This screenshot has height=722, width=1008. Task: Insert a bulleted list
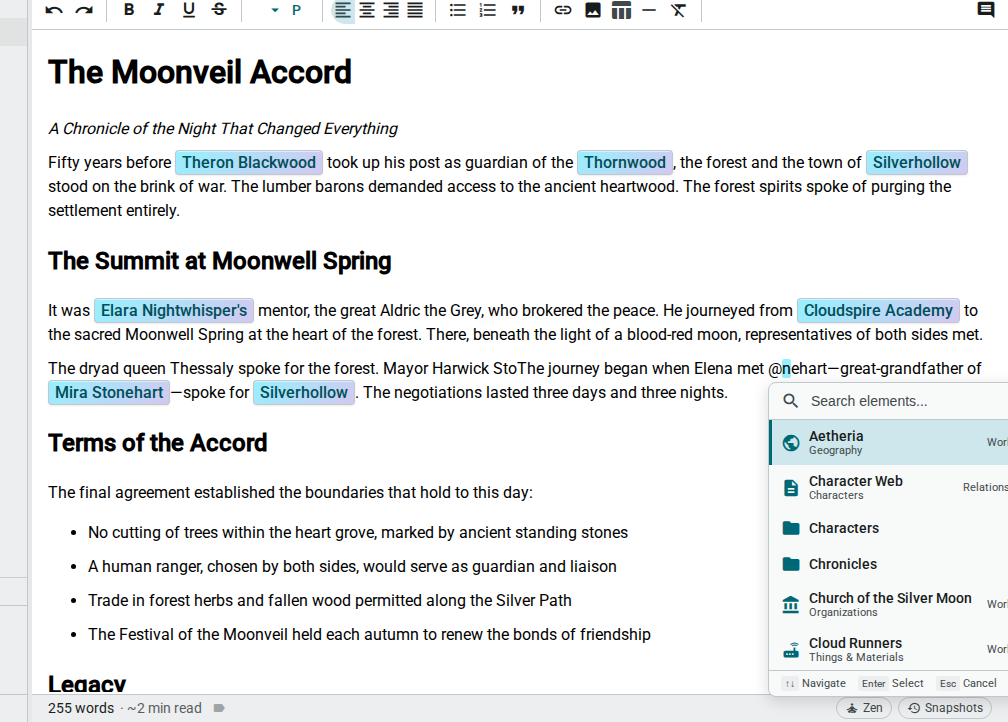pos(458,10)
